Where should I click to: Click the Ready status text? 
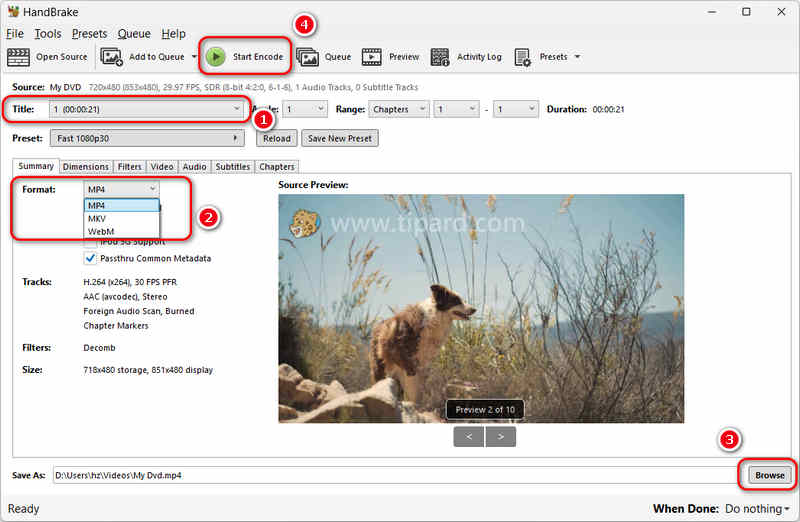[x=23, y=509]
